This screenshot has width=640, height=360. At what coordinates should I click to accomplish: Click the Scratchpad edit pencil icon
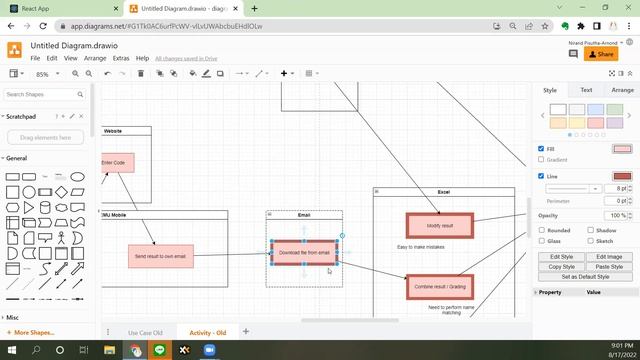coord(72,116)
